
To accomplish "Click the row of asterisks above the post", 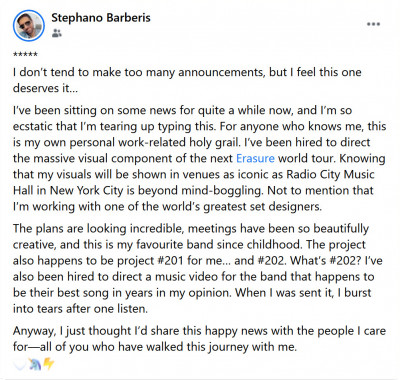I will pos(25,54).
